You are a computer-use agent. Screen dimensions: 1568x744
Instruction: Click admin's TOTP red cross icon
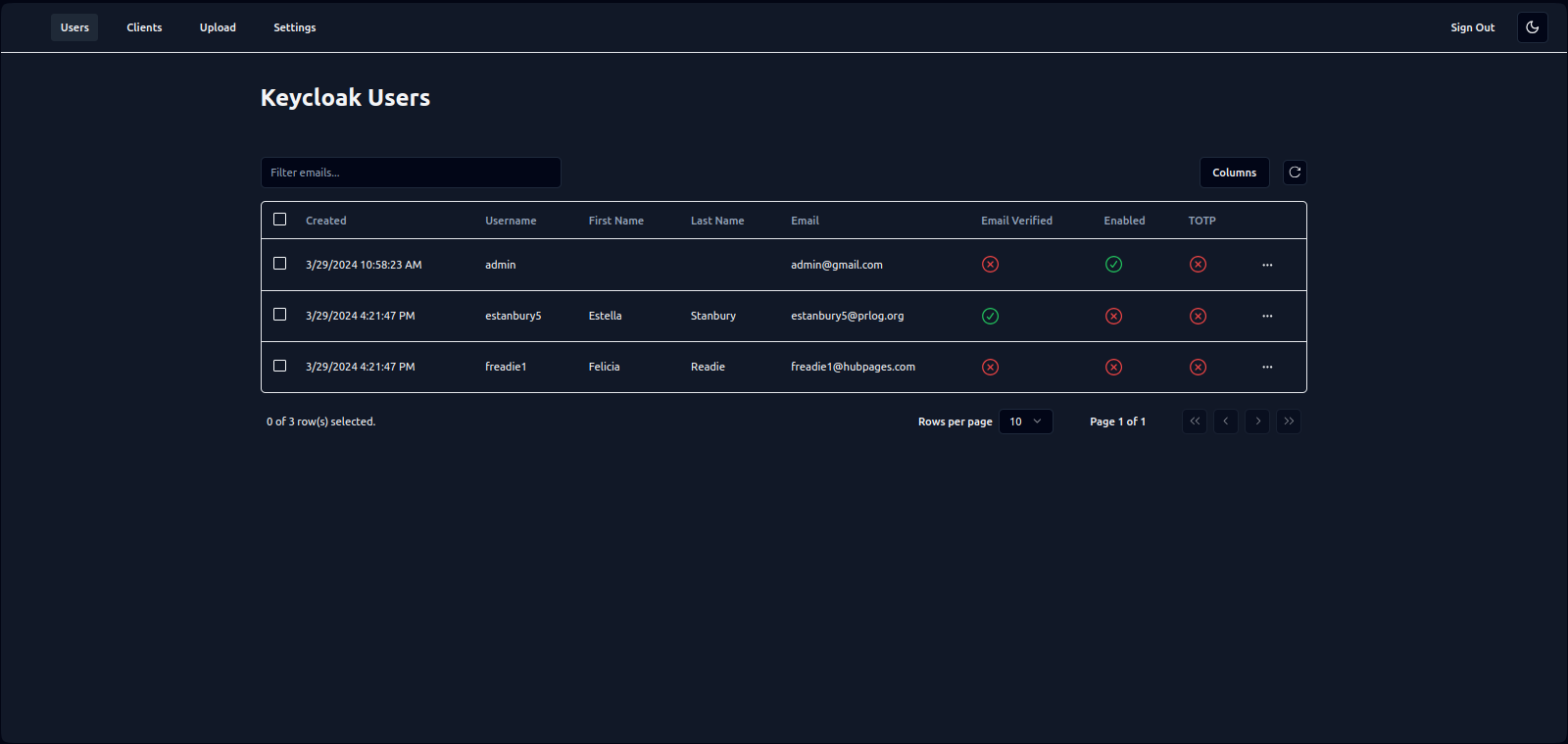click(1198, 265)
